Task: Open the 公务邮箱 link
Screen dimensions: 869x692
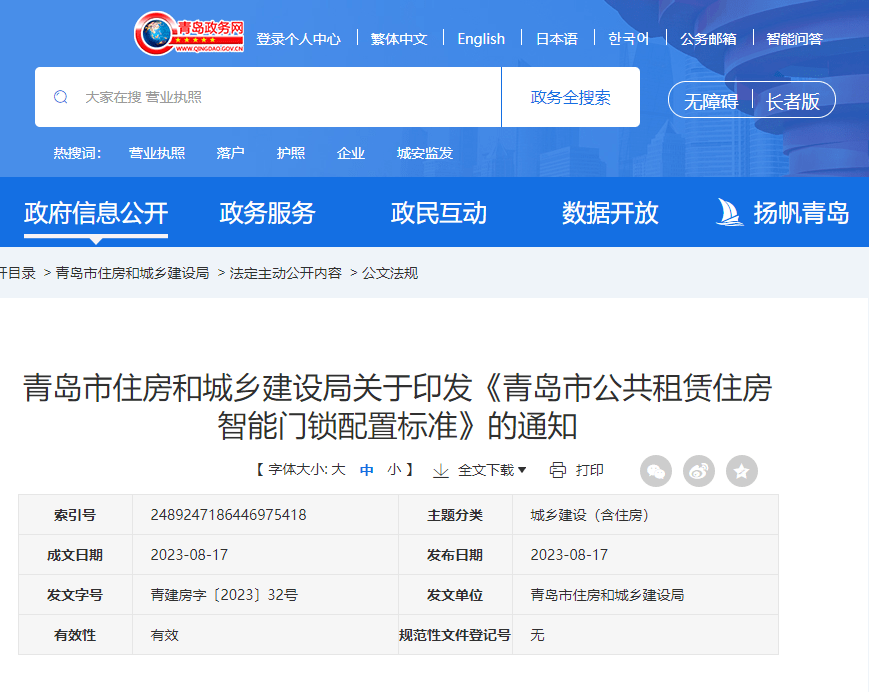Action: coord(708,39)
